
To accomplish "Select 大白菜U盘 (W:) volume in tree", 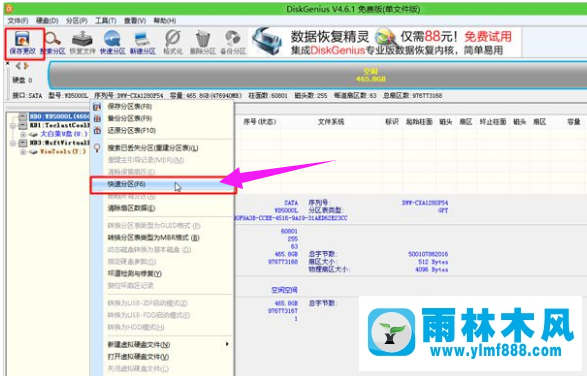I will coord(64,134).
